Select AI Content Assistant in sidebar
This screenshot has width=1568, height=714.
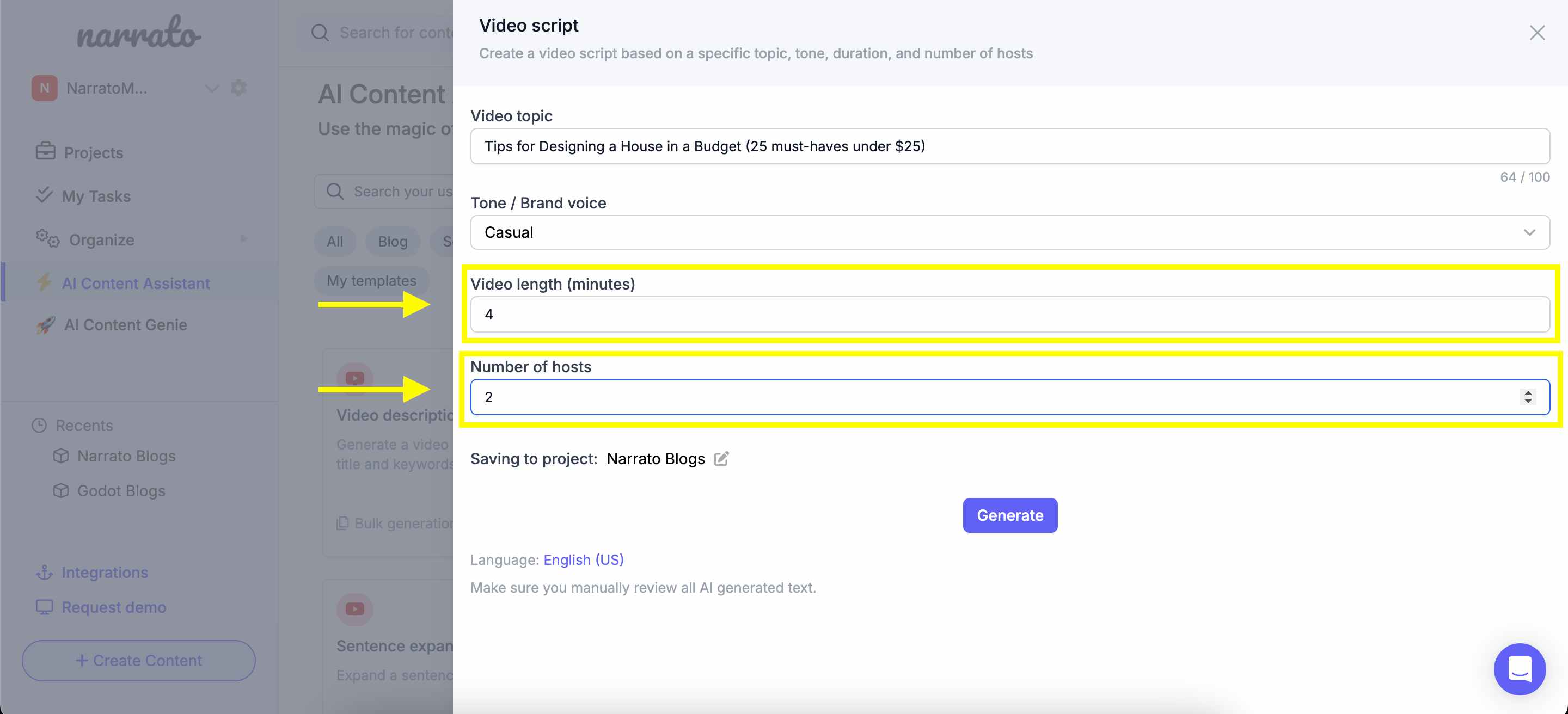[140, 284]
